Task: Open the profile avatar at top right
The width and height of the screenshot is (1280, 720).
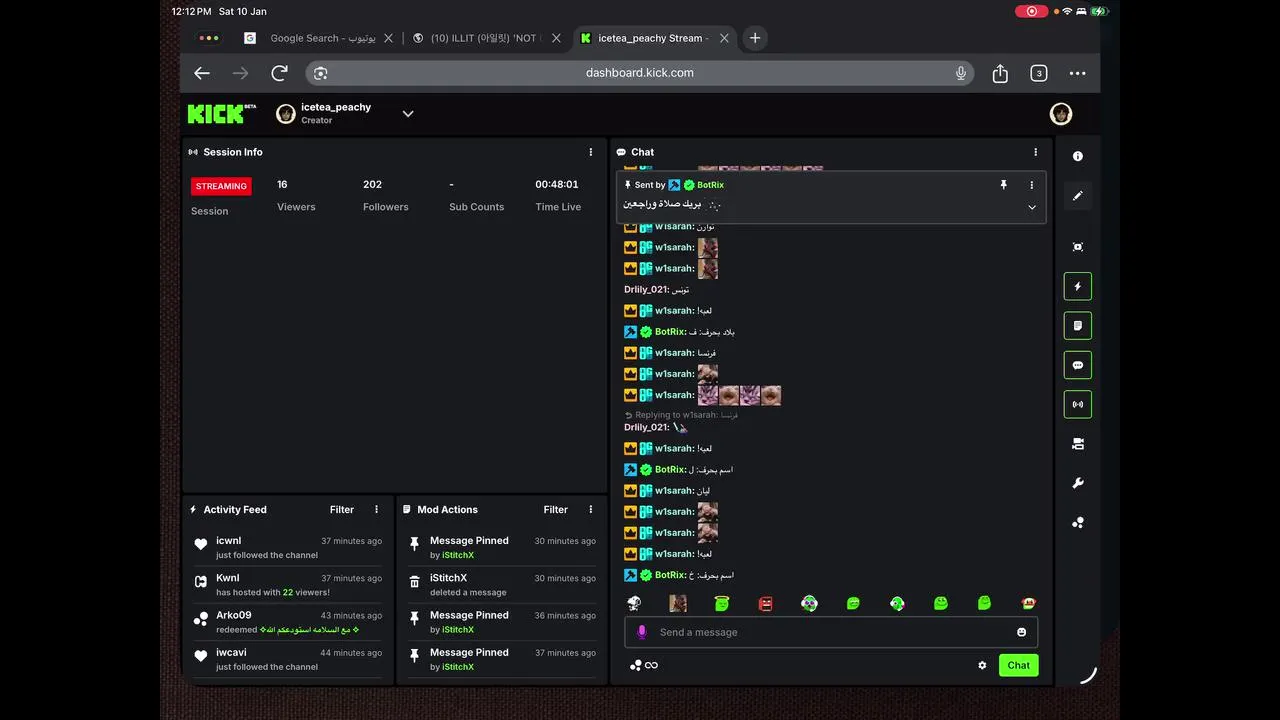Action: coord(1061,114)
